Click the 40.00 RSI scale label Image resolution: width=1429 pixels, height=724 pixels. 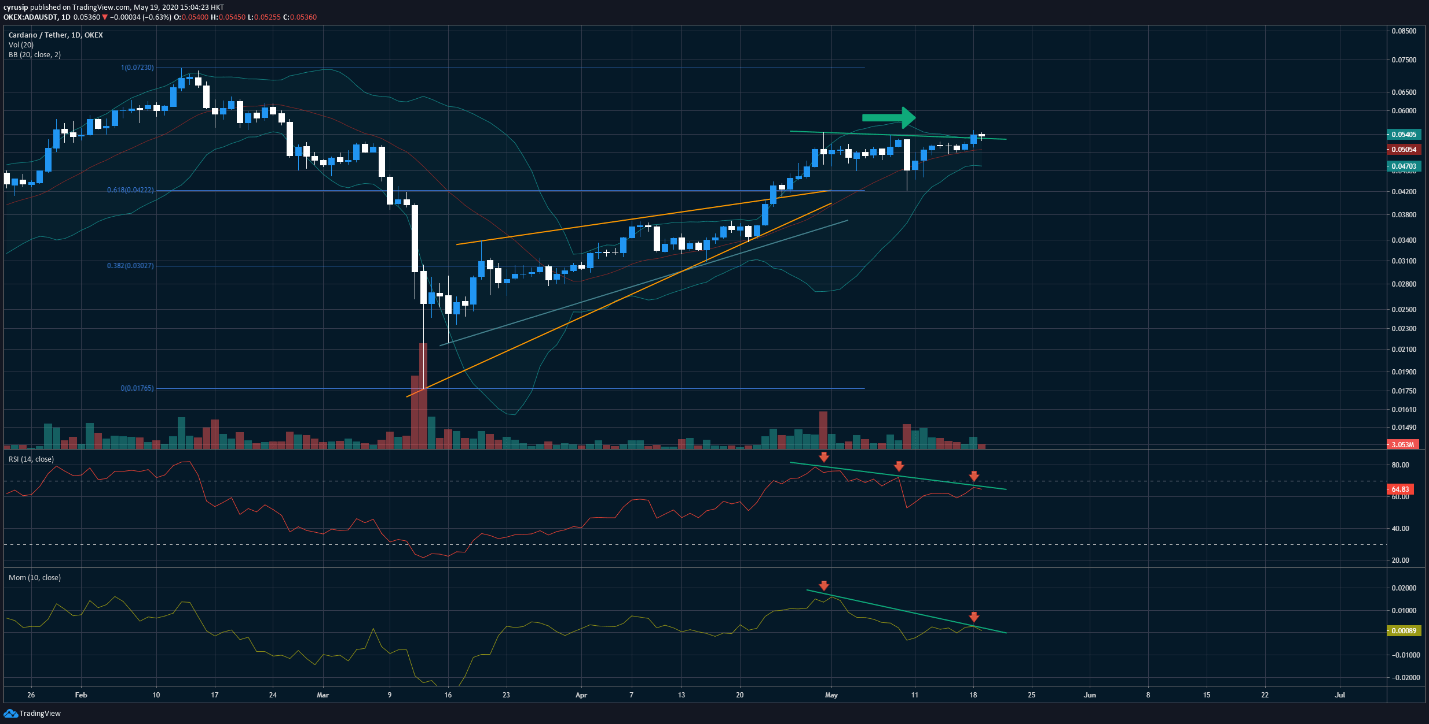(x=1400, y=528)
